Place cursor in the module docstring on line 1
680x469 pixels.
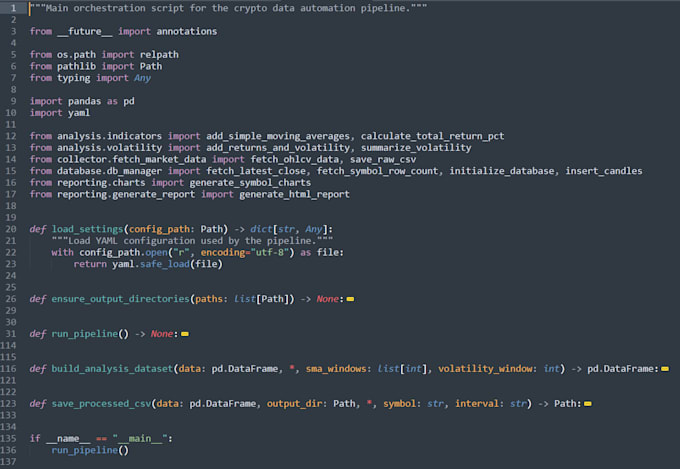(228, 8)
